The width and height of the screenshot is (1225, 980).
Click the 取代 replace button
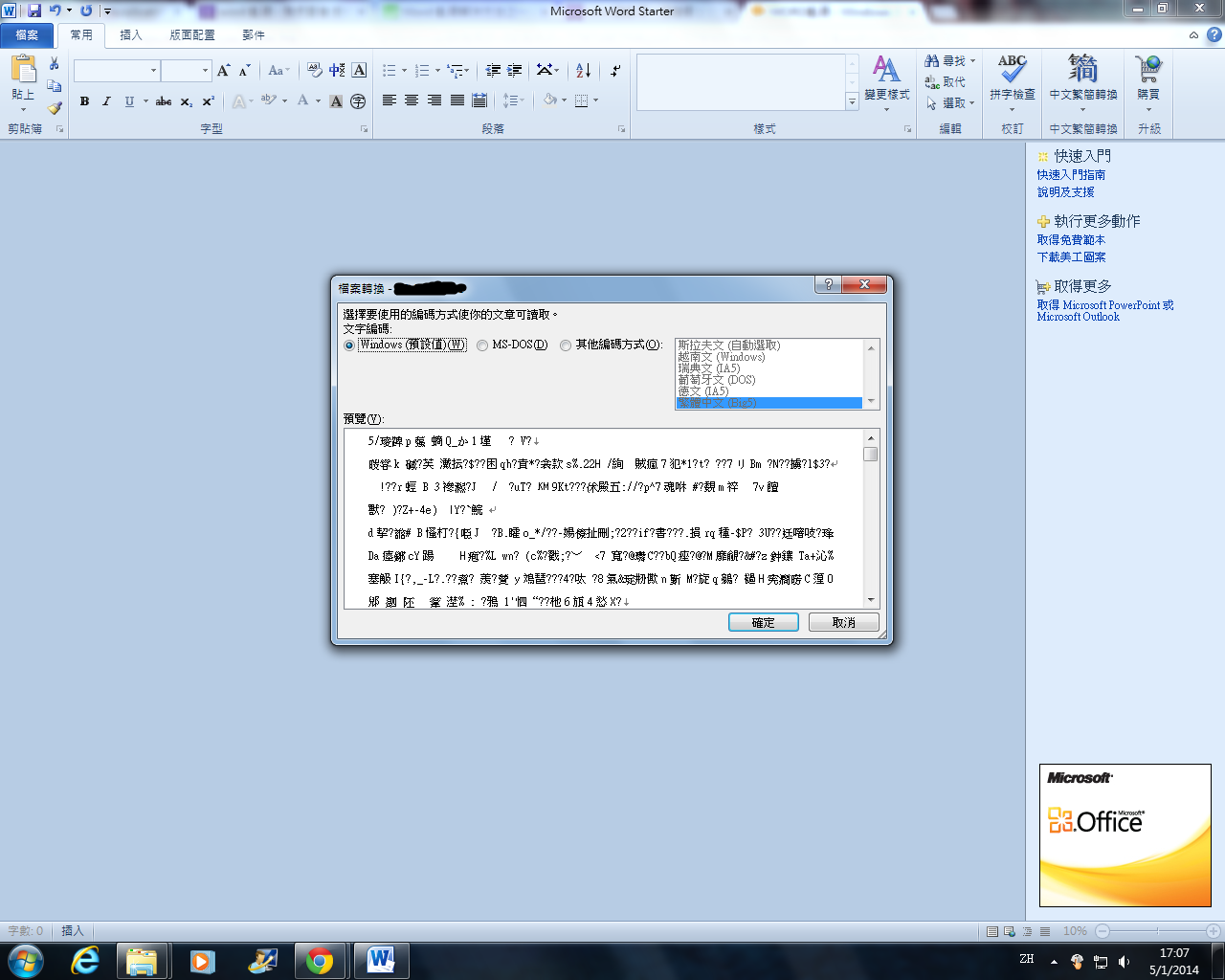(946, 82)
